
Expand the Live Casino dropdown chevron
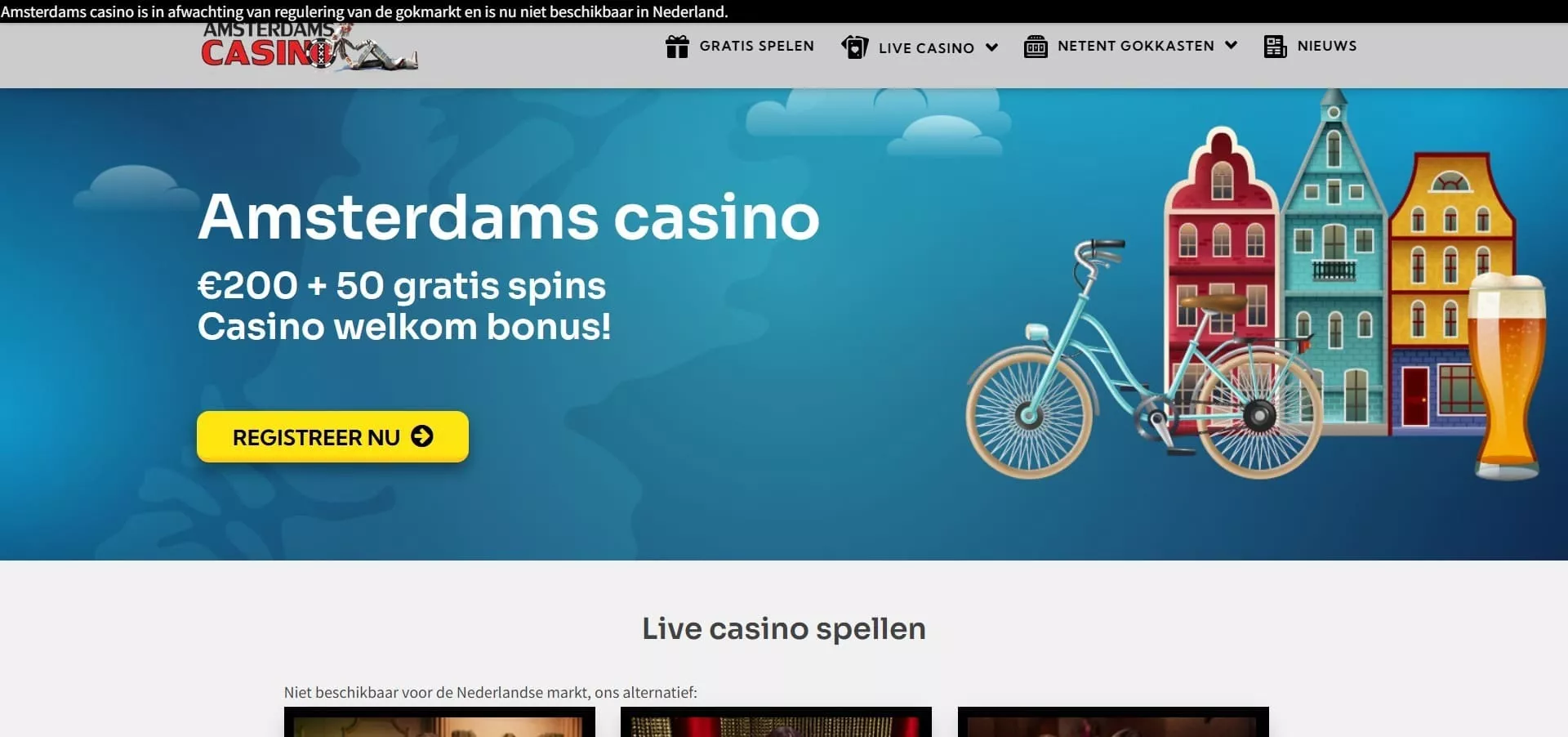tap(992, 47)
